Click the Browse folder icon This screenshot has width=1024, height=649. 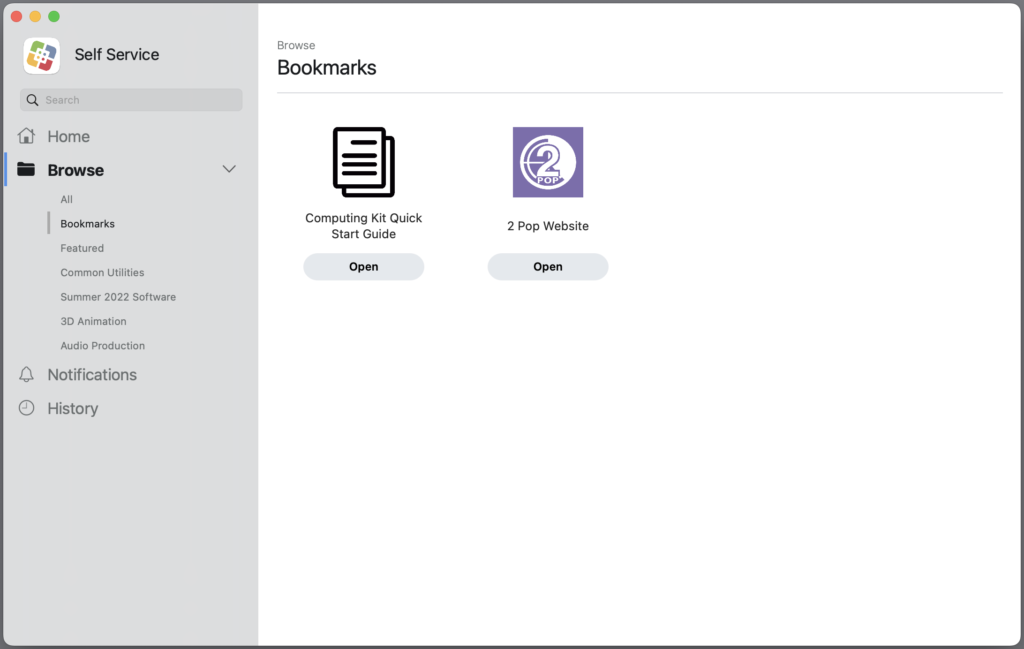click(x=26, y=170)
